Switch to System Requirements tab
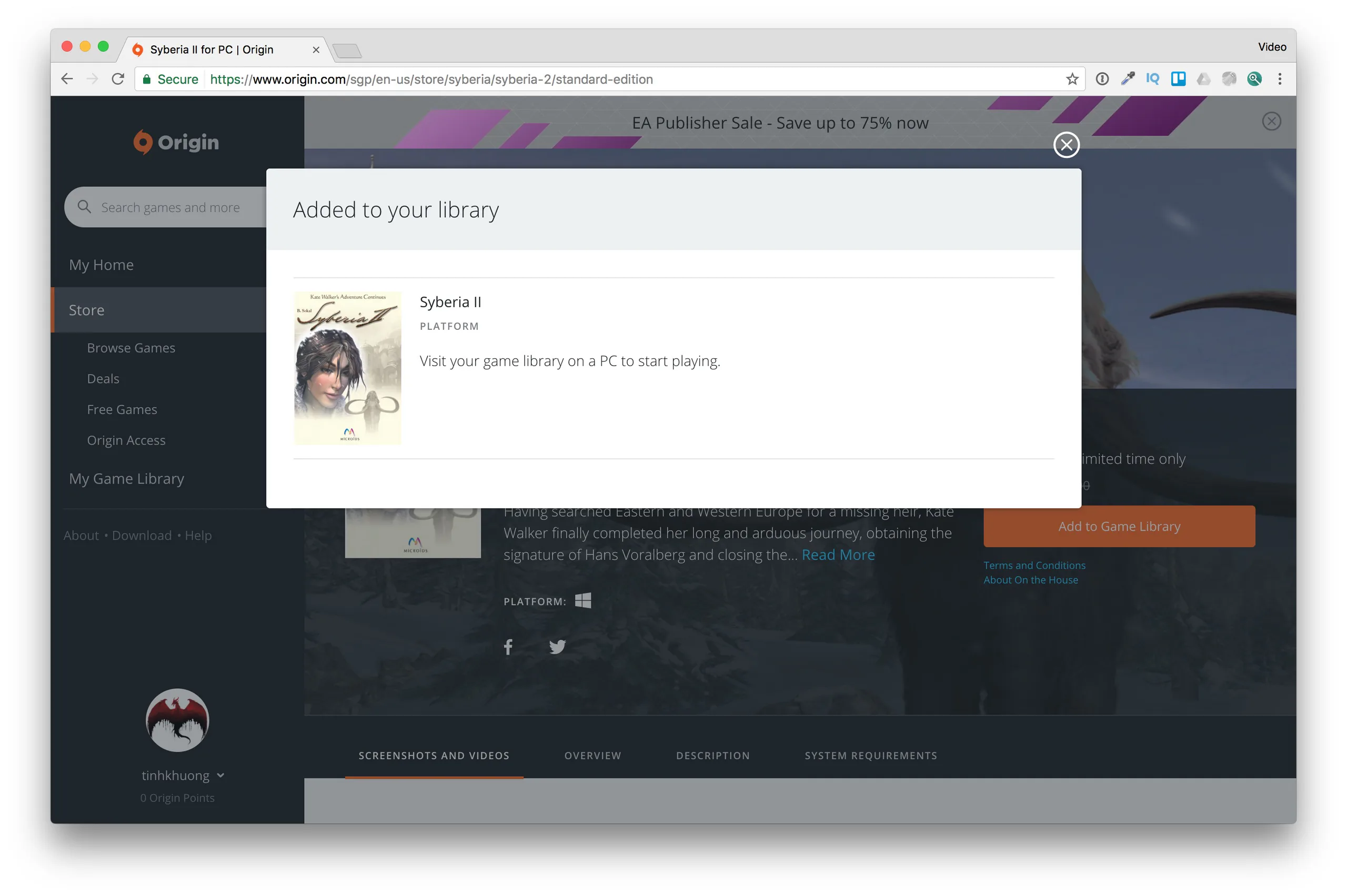This screenshot has height=896, width=1347. tap(870, 756)
